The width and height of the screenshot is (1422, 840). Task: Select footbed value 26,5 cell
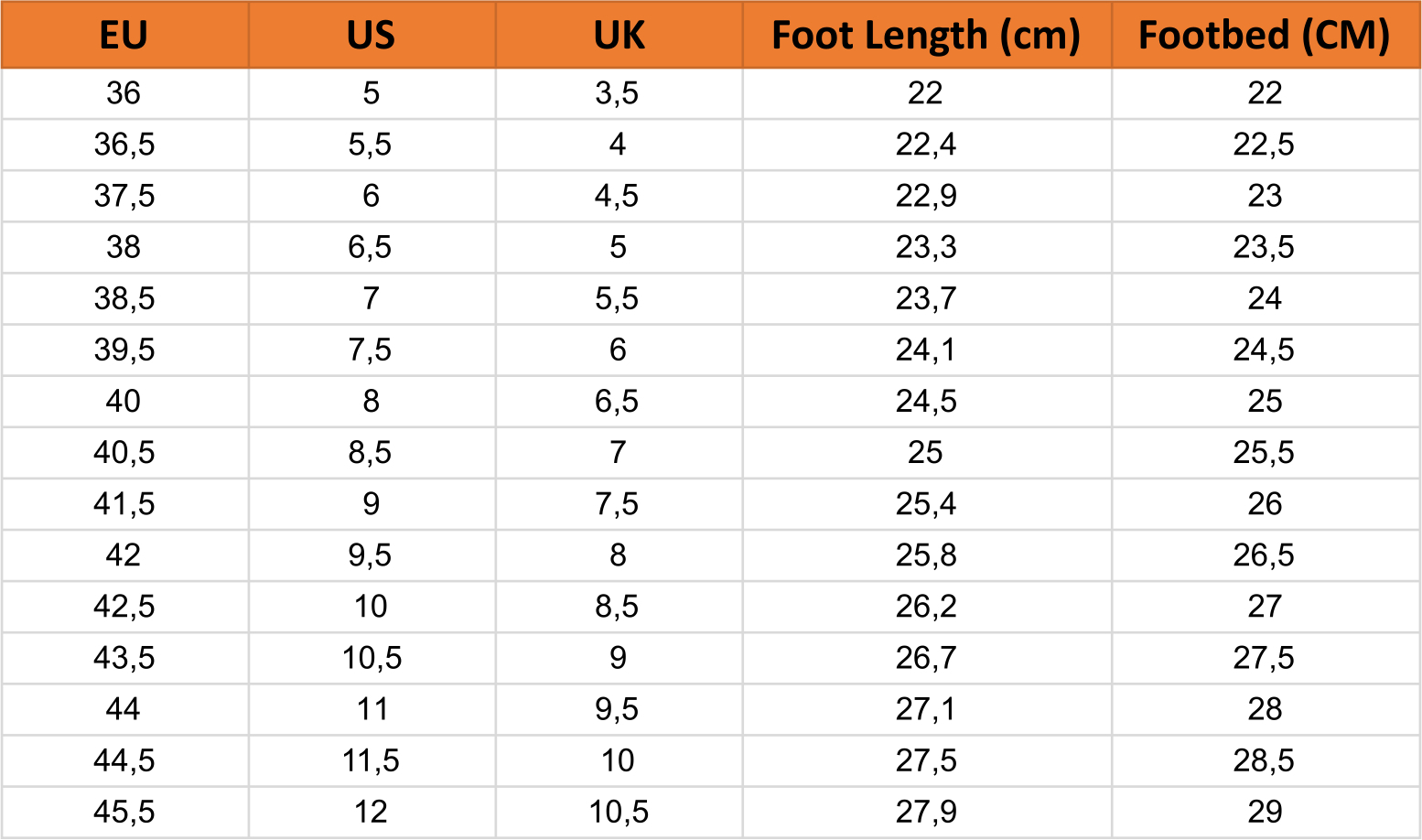click(x=1264, y=555)
